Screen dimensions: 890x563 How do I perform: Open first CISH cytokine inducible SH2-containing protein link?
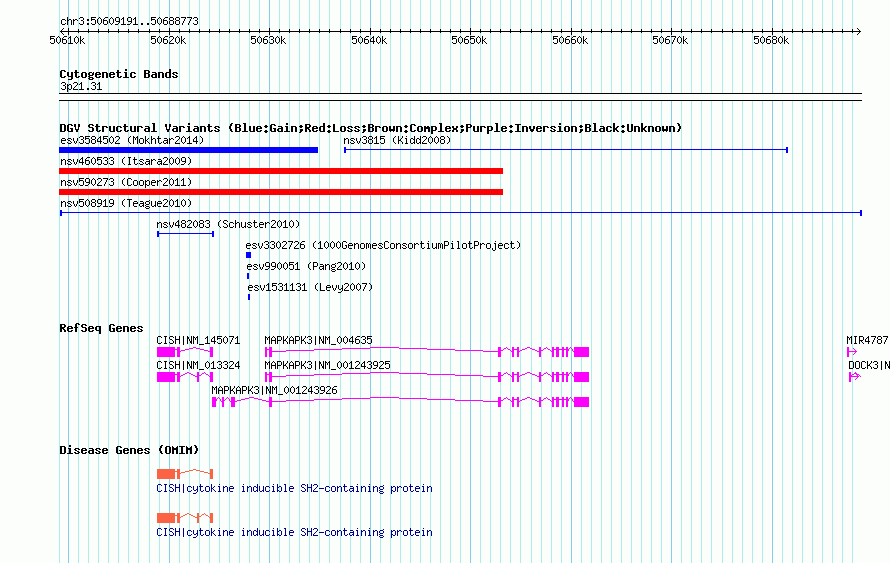coord(294,489)
